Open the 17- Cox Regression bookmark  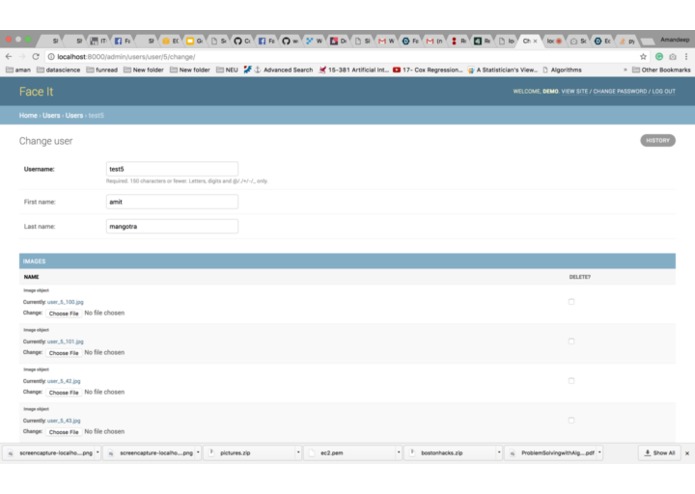coord(428,70)
